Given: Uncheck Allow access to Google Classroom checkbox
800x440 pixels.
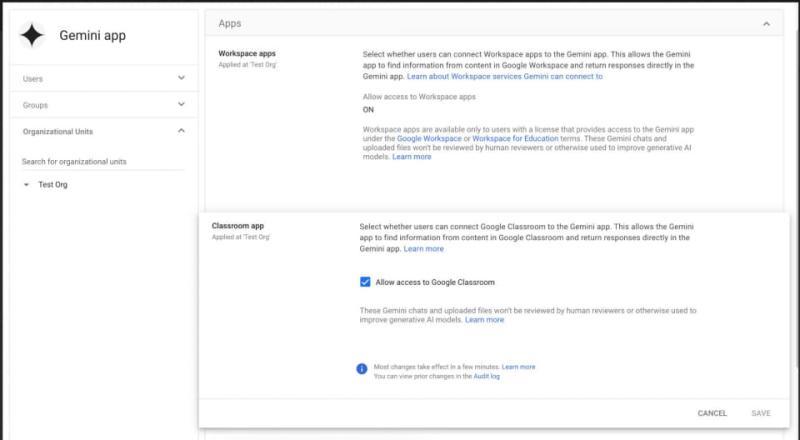Looking at the screenshot, I should (x=365, y=282).
